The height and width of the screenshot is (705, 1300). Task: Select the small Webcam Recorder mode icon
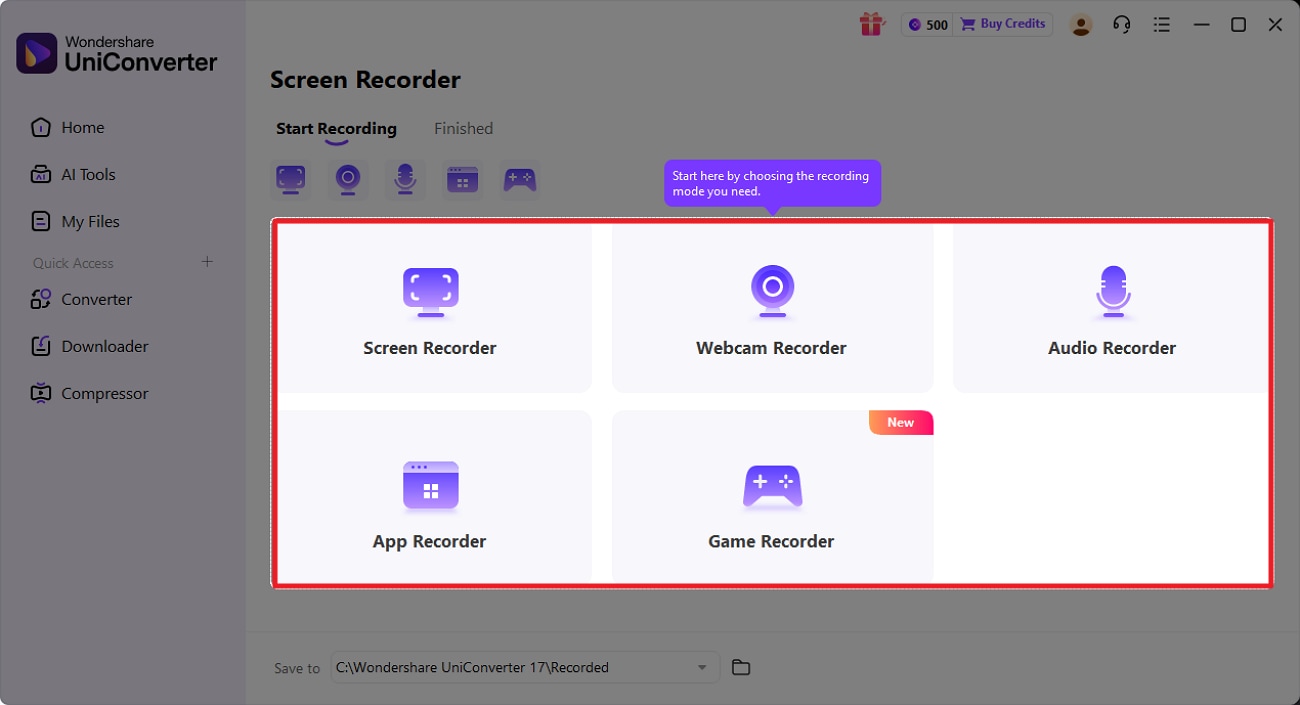tap(347, 180)
